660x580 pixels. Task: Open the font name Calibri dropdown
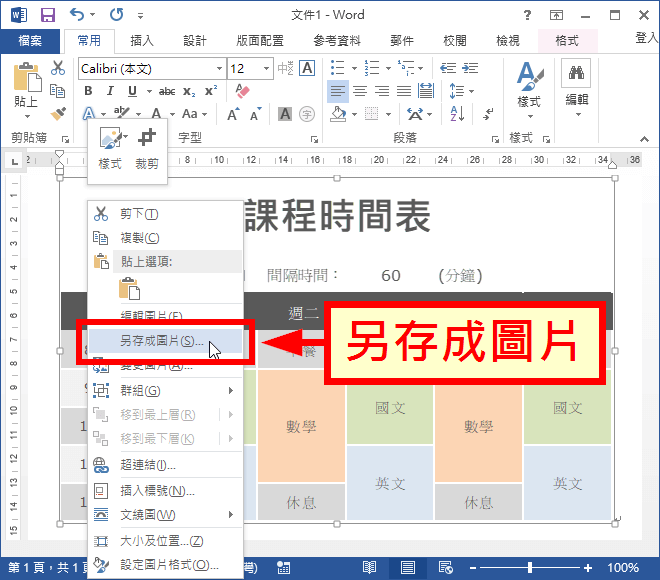(219, 68)
